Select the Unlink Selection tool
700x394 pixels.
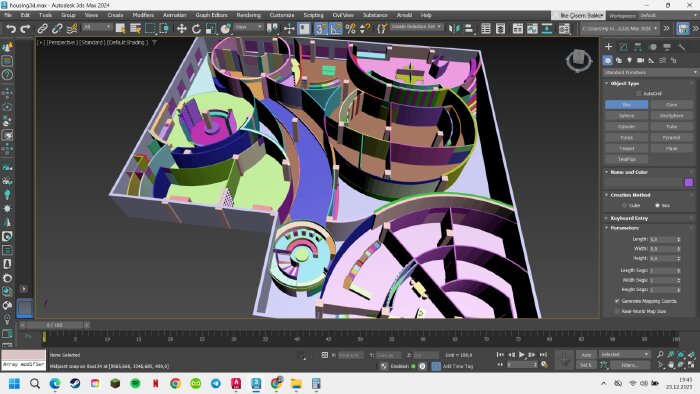pyautogui.click(x=57, y=29)
